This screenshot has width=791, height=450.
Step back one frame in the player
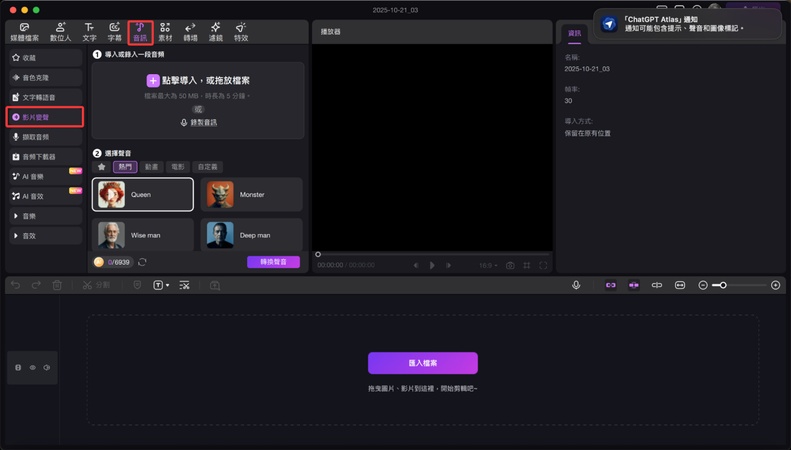click(416, 265)
